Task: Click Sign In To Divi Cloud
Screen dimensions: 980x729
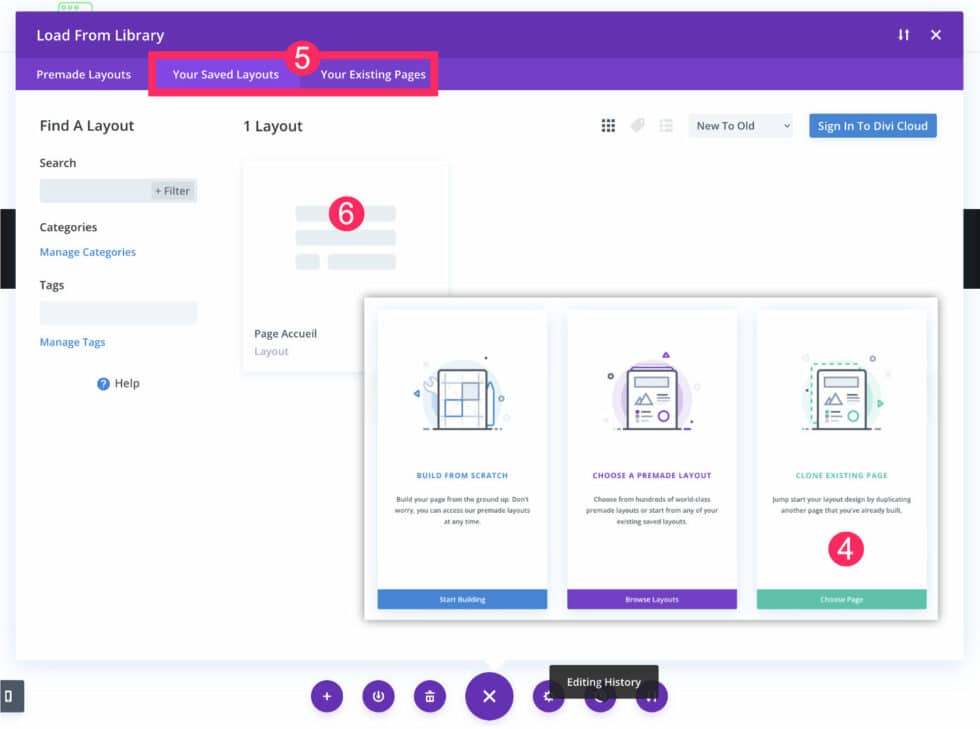Action: (872, 125)
